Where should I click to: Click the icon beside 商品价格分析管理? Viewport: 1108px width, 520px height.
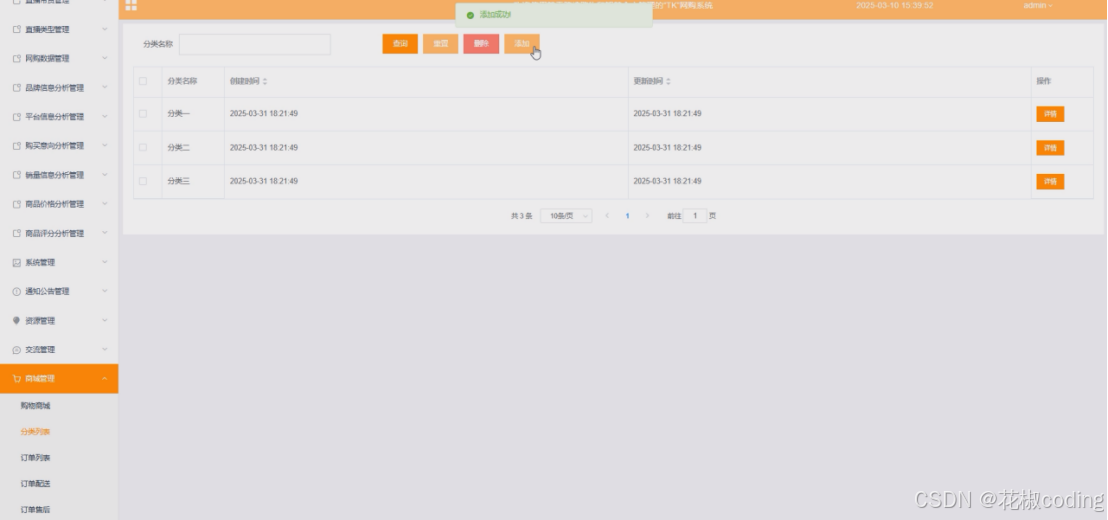17,205
